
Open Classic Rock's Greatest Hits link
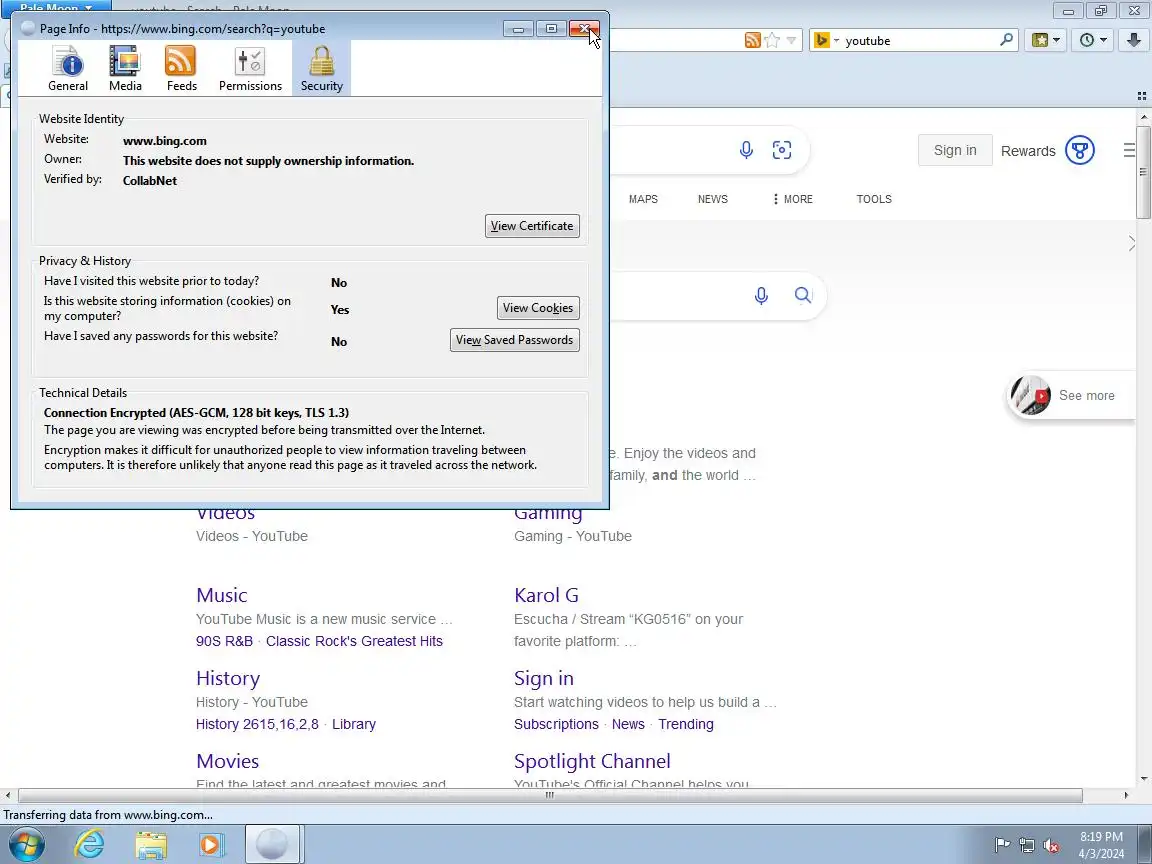(354, 641)
